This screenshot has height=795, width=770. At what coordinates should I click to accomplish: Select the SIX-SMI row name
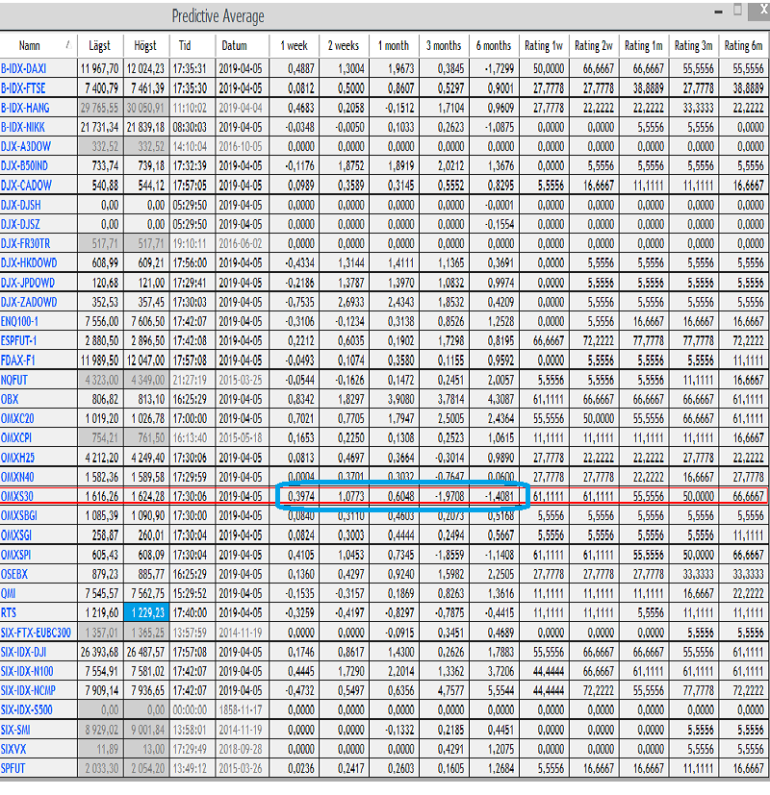pos(16,730)
